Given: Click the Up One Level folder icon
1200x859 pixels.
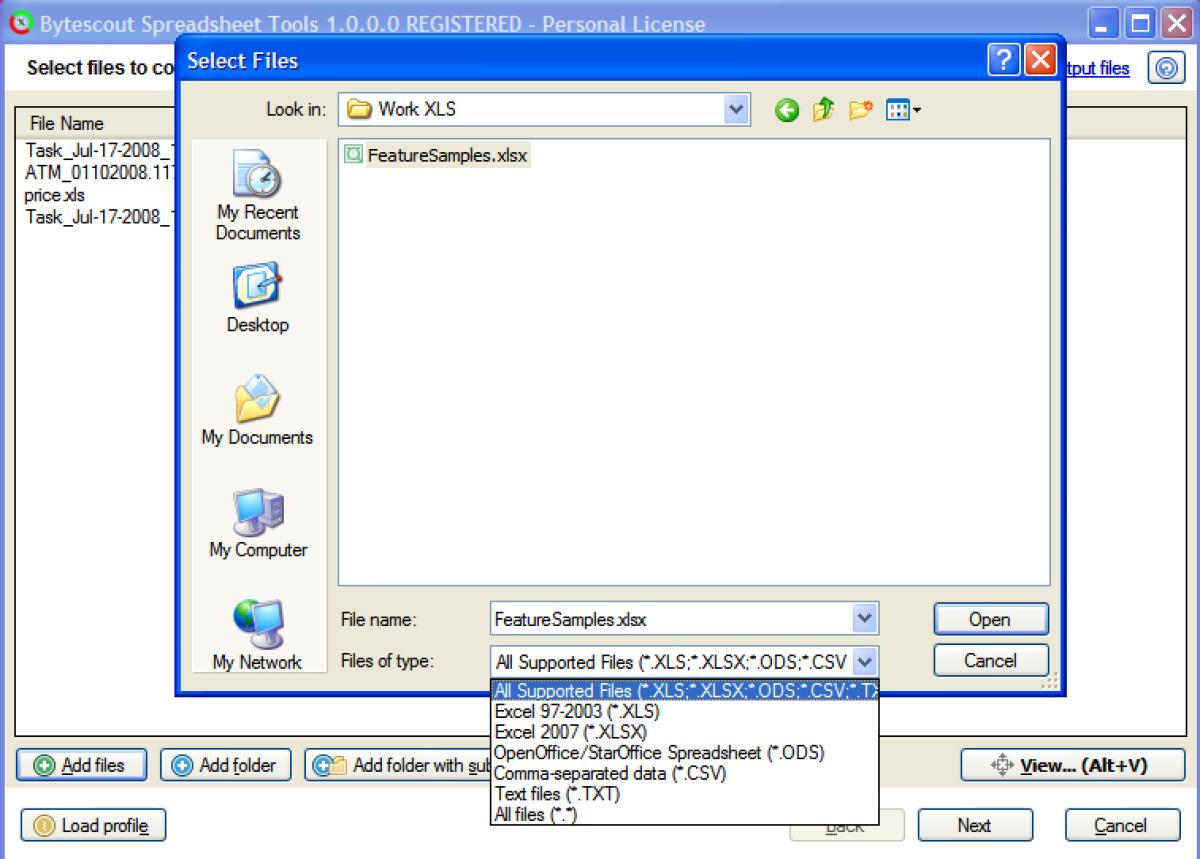Looking at the screenshot, I should pyautogui.click(x=822, y=110).
